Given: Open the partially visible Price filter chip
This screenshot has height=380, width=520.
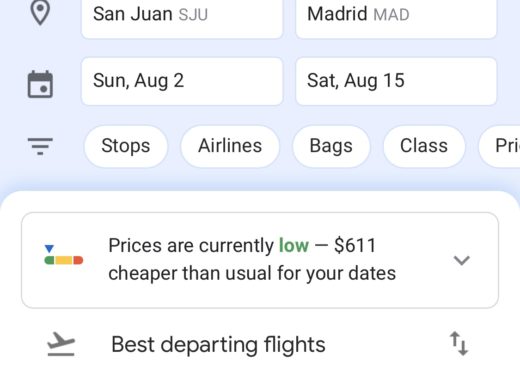Looking at the screenshot, I should 499,146.
